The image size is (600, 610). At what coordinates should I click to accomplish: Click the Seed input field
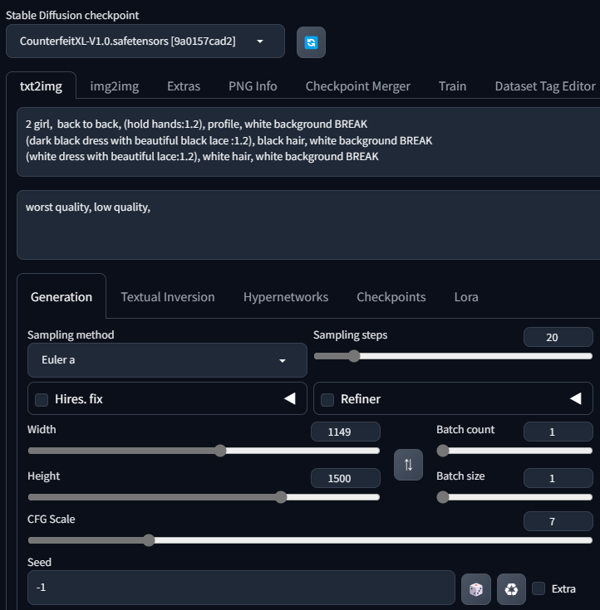pyautogui.click(x=241, y=587)
